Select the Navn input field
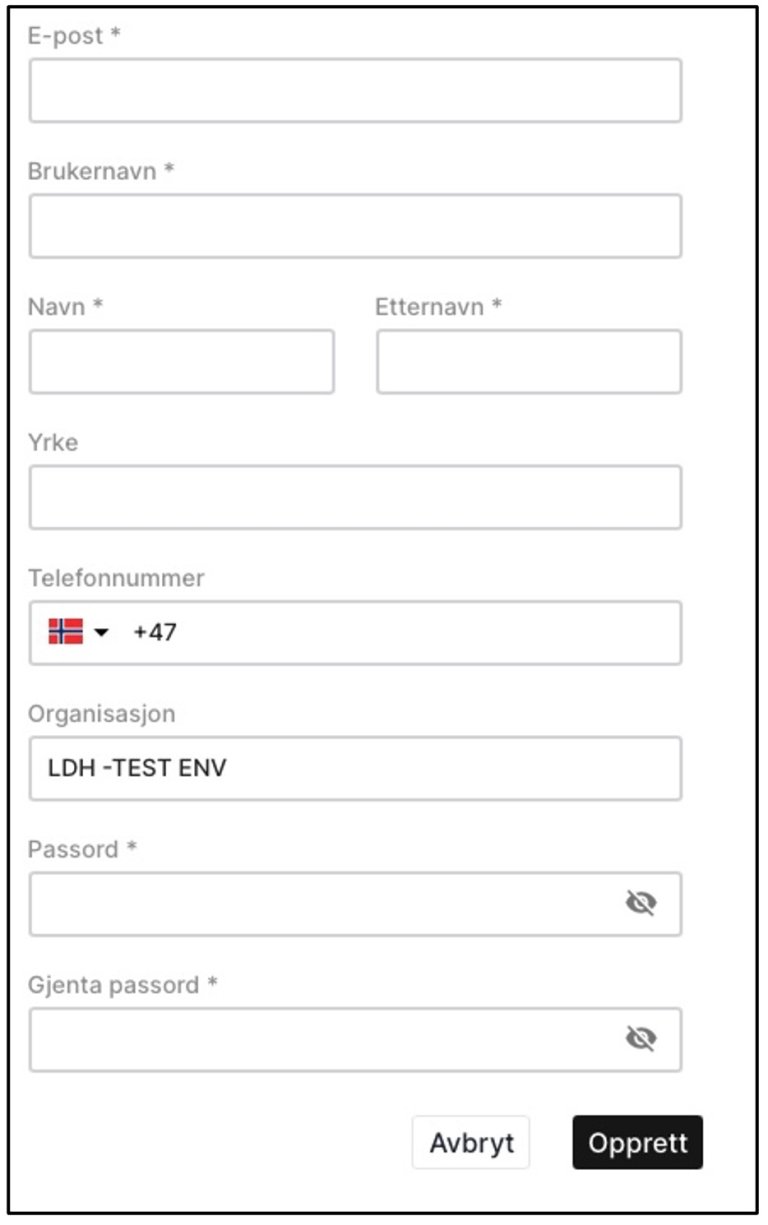This screenshot has width=768, height=1225. pos(181,362)
